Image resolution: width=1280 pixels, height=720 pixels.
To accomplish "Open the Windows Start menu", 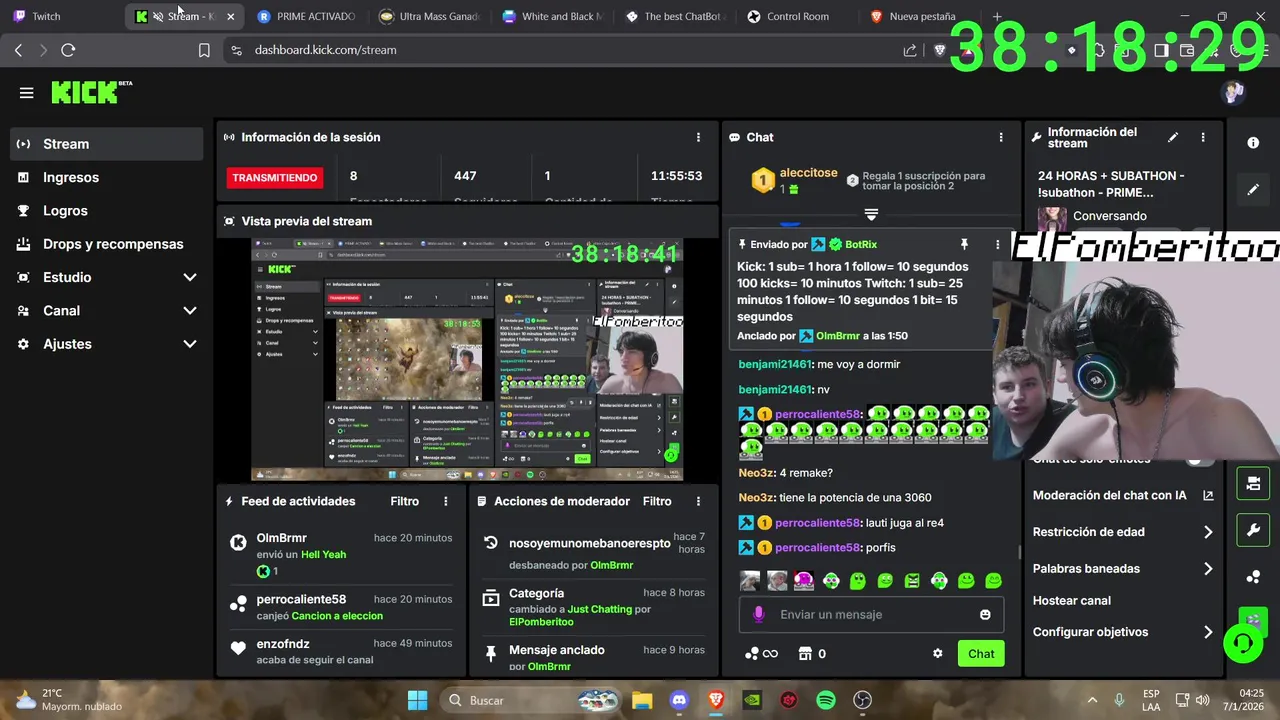I will 418,700.
